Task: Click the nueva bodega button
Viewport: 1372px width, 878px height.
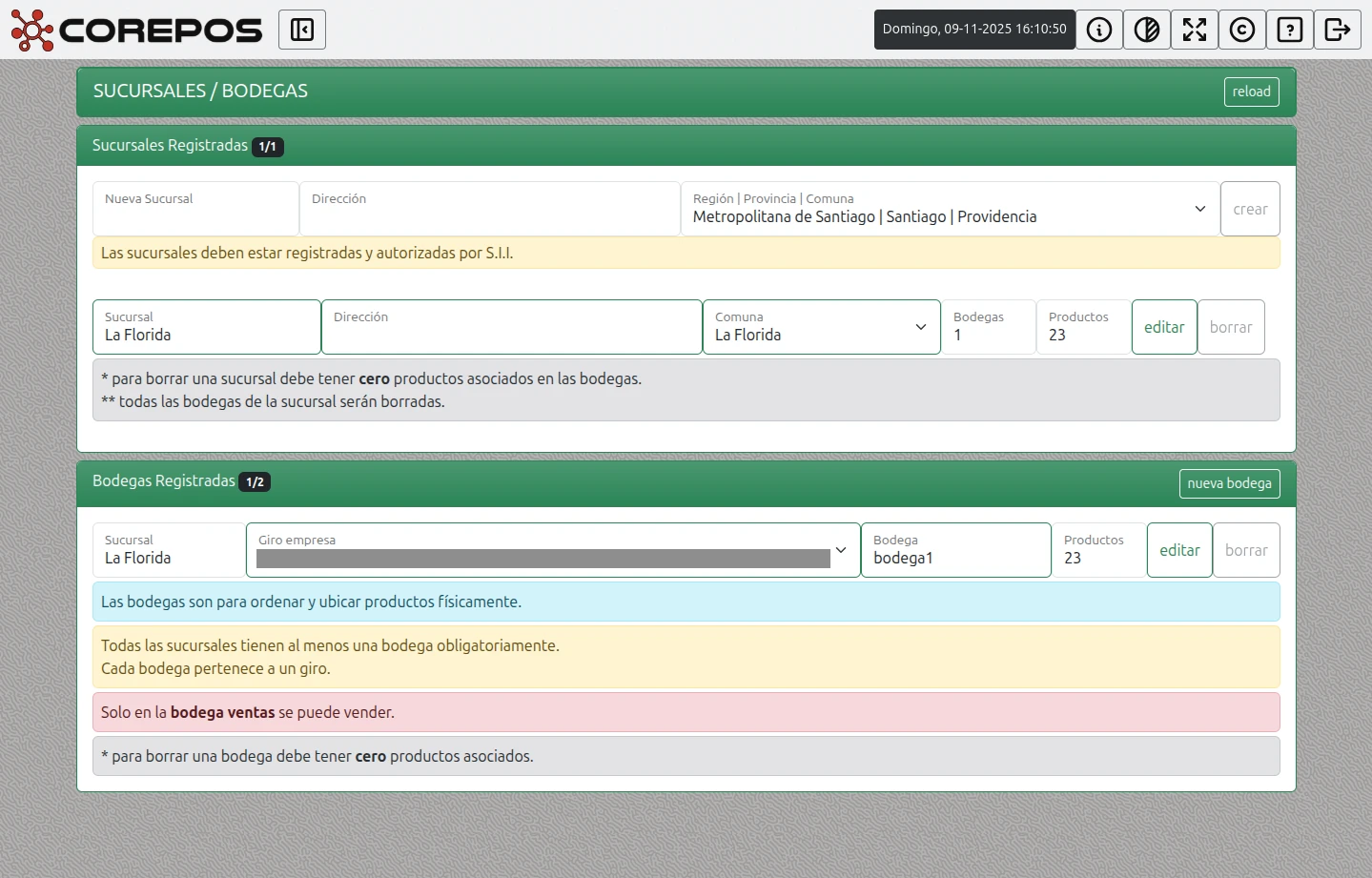Action: tap(1229, 483)
